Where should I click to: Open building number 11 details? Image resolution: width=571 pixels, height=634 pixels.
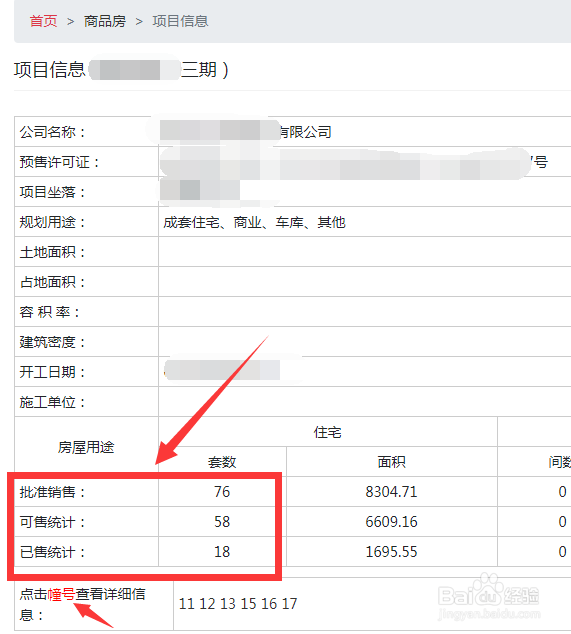coord(187,604)
